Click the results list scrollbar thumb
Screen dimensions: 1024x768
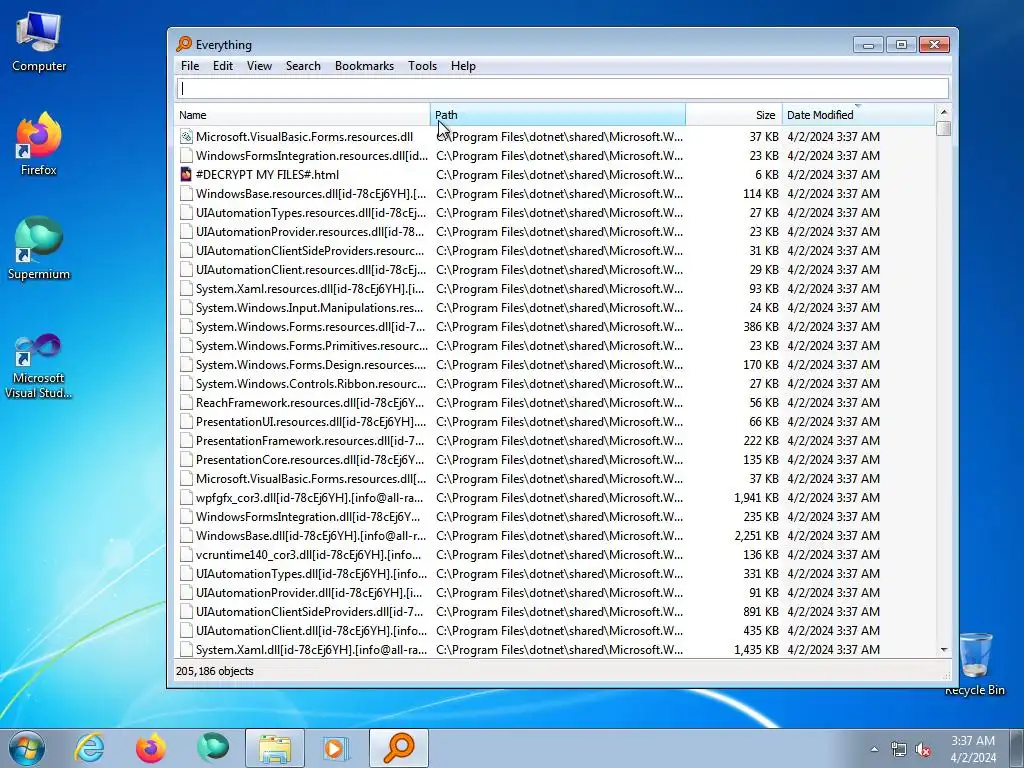tap(943, 128)
